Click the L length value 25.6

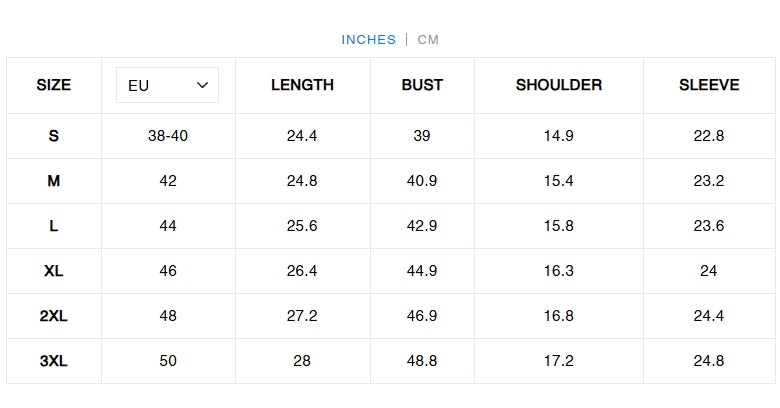[x=302, y=226]
